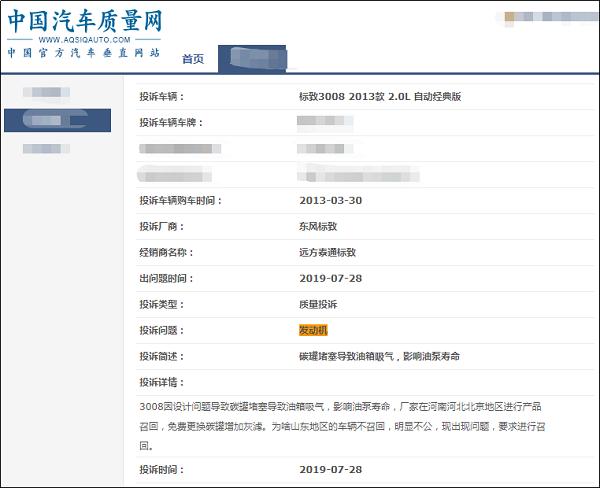Click the WWW.AQSIQAUTO.COM address text
Viewport: 600px width, 488px height.
click(x=85, y=39)
